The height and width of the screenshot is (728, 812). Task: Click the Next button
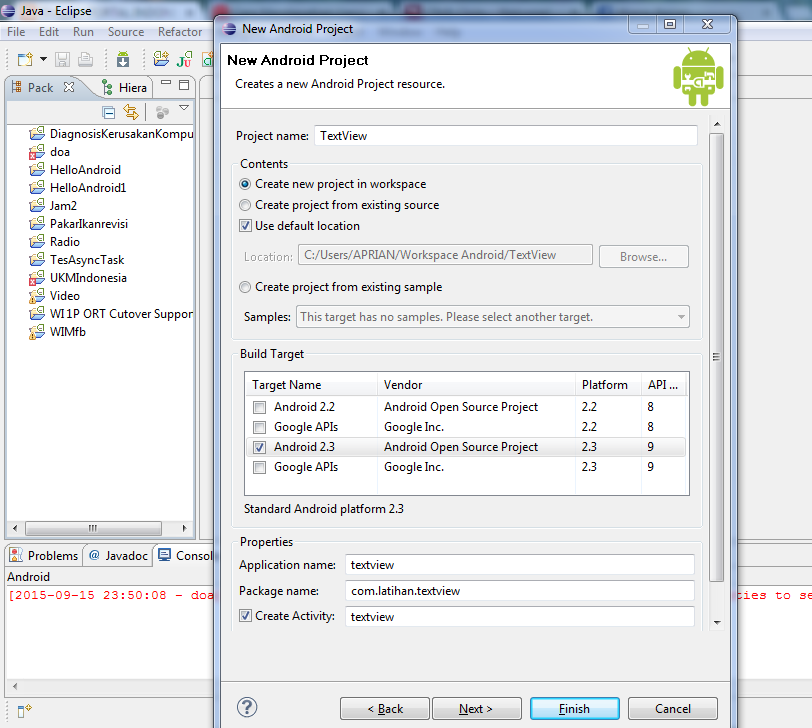pyautogui.click(x=476, y=708)
